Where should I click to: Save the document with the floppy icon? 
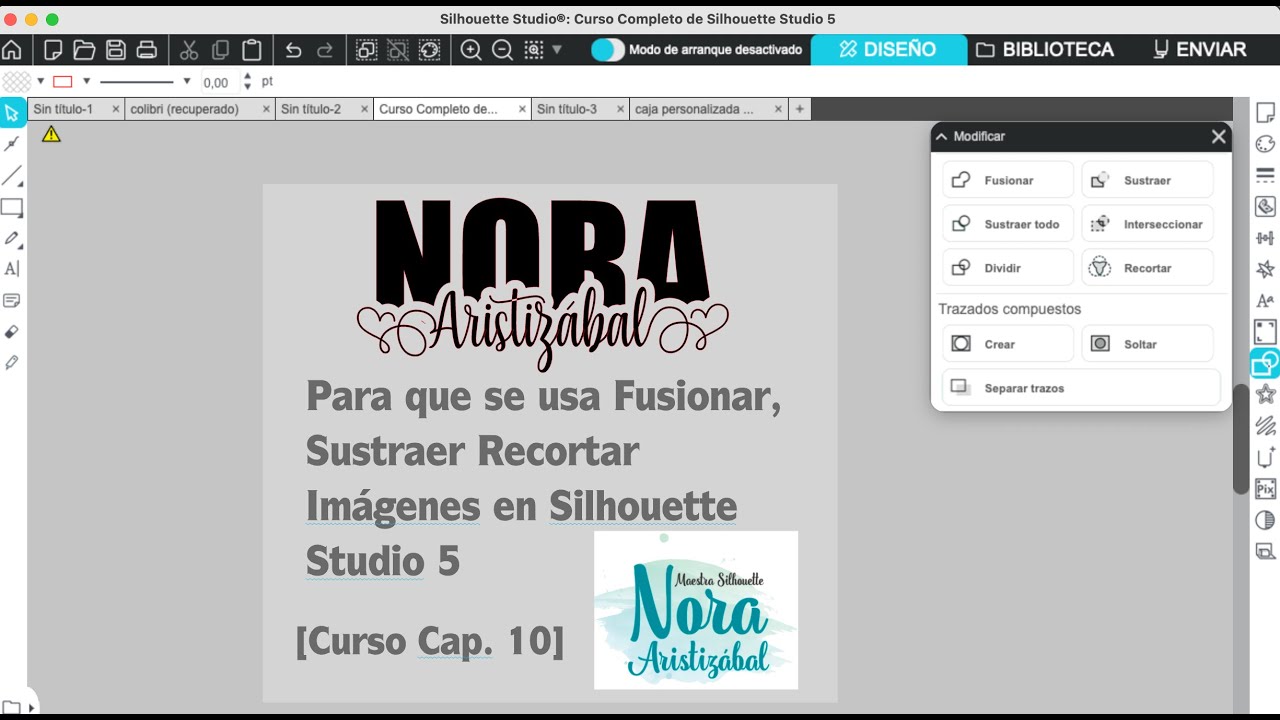[x=115, y=49]
